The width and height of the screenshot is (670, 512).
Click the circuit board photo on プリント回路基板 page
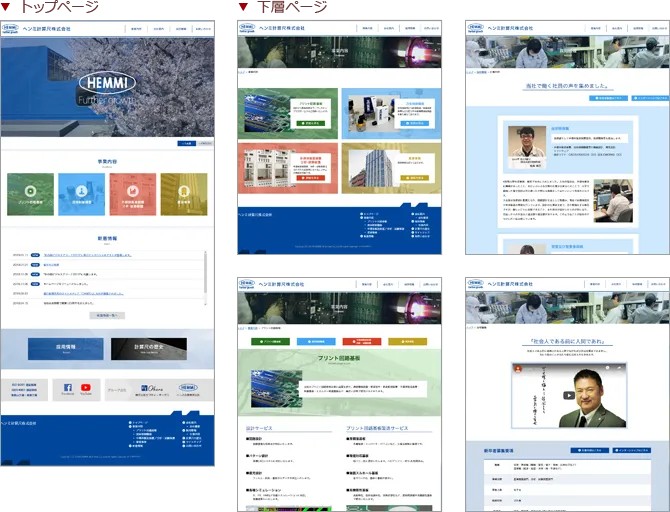point(276,389)
